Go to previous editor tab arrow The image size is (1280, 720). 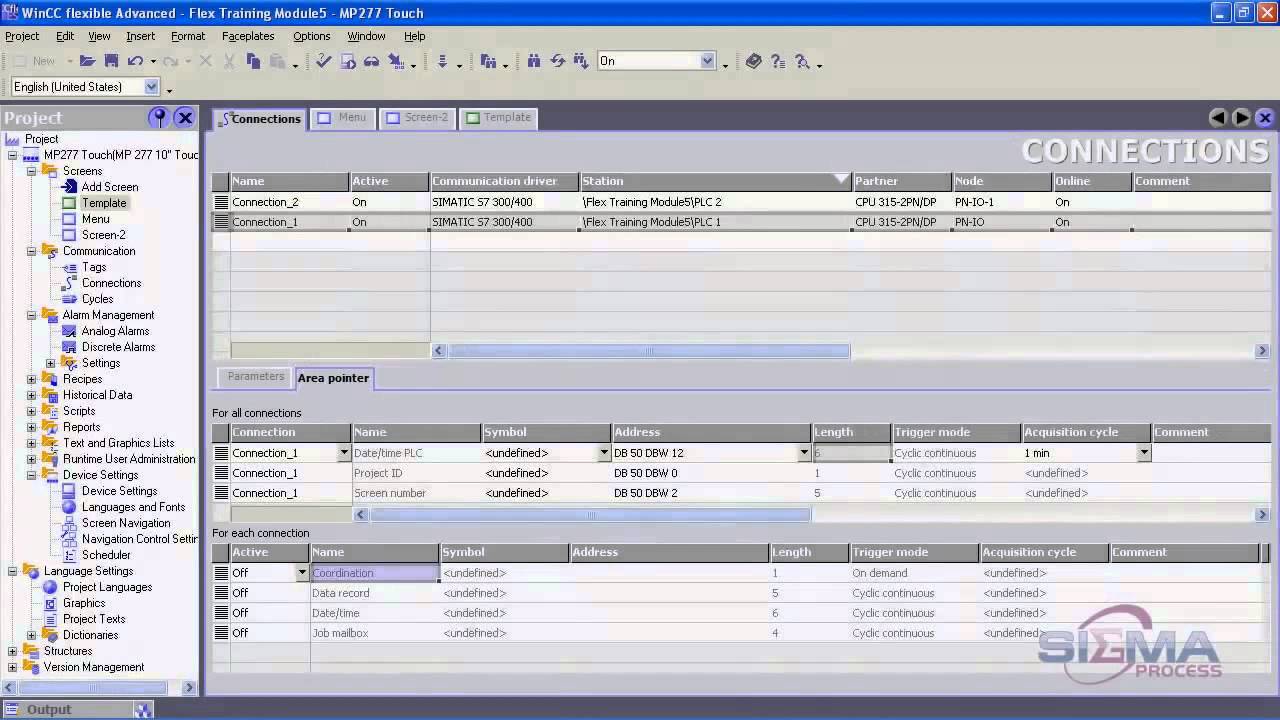point(1218,117)
